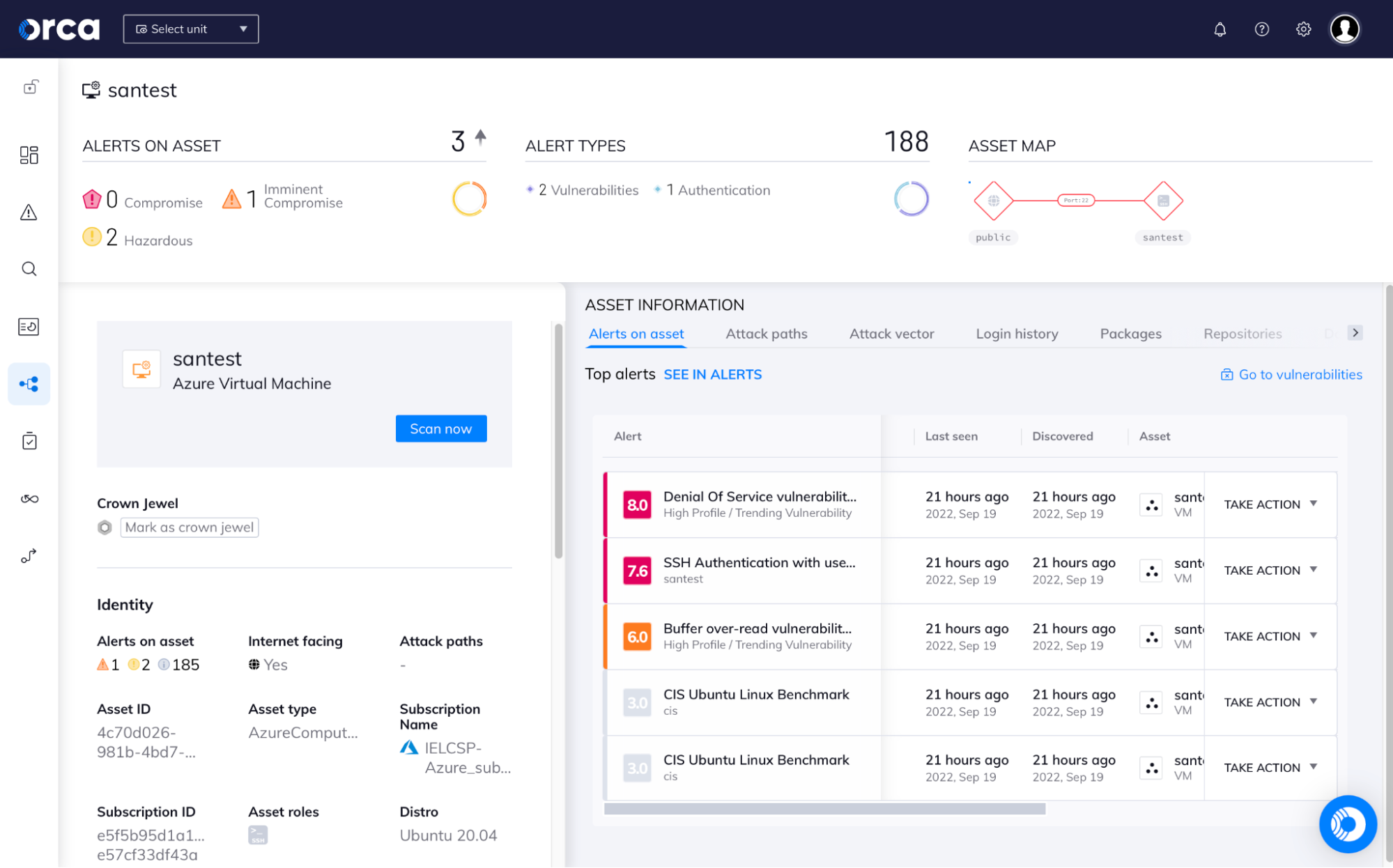Open the Alerts (warning triangle) sidebar icon
Image resolution: width=1393 pixels, height=868 pixels.
coord(29,212)
